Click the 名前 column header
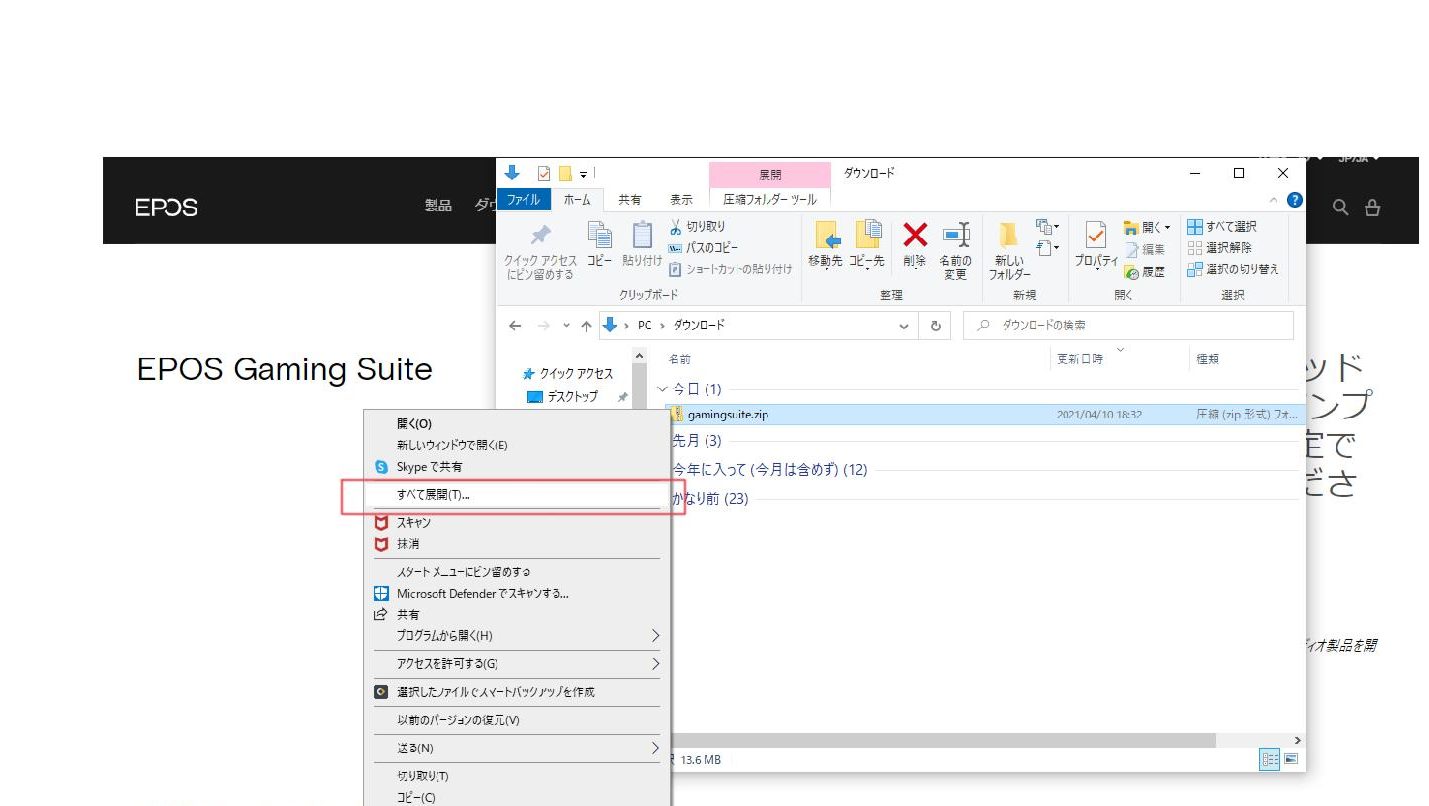Viewport: 1429px width, 806px height. pos(679,359)
